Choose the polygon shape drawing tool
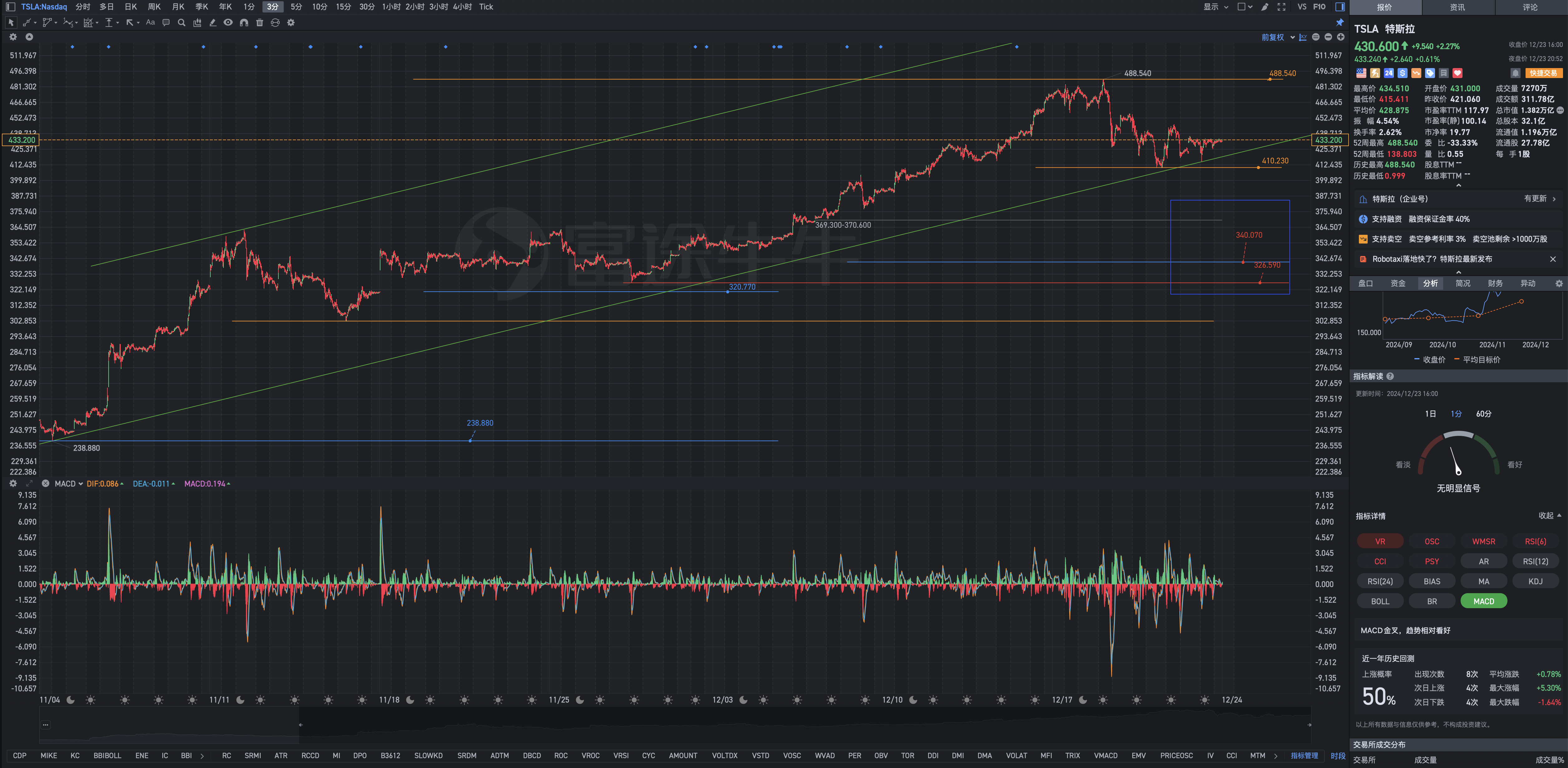Screen dimensions: 1568x768 (x=47, y=22)
